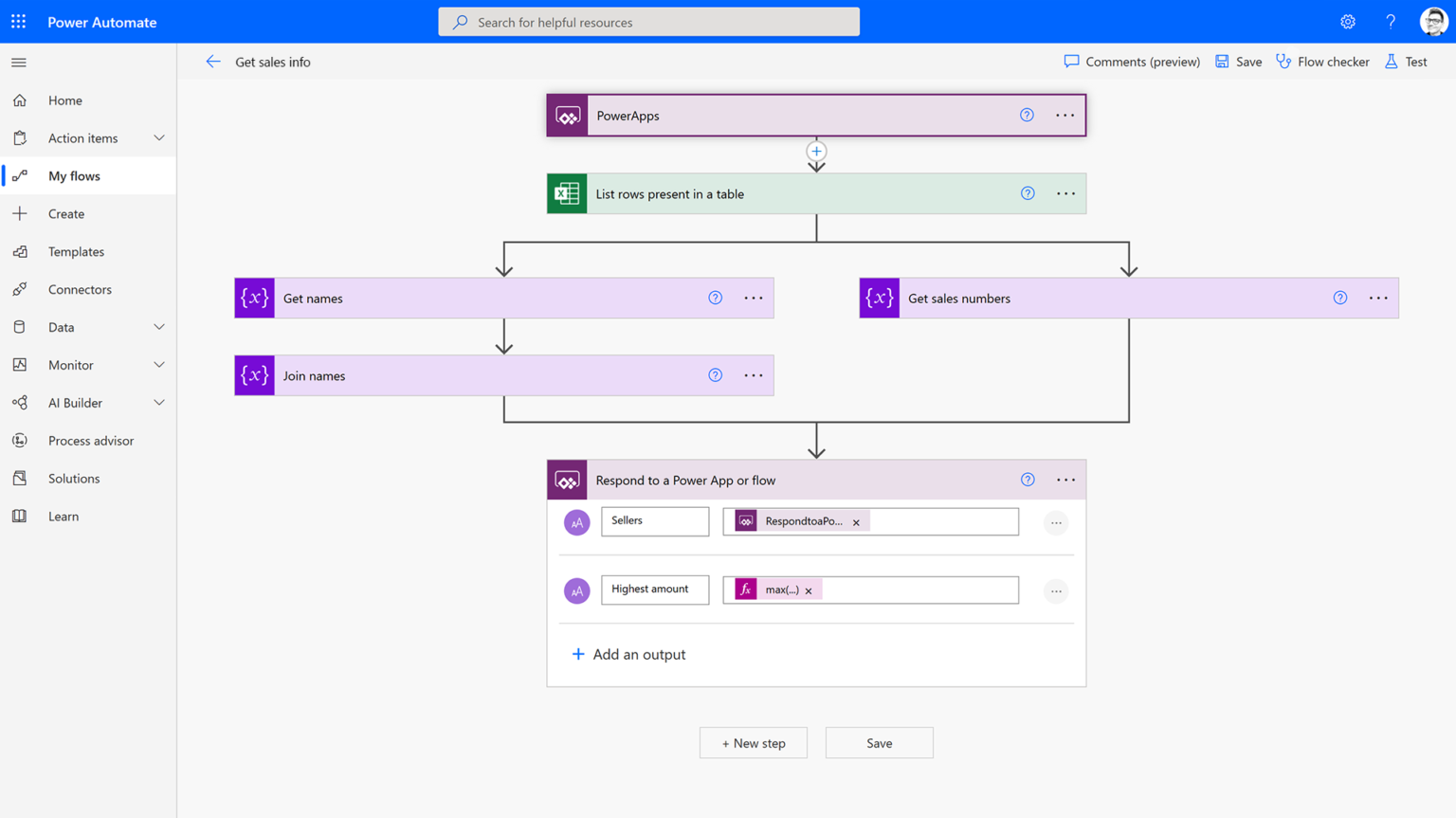Click the insert step plus circle below PowerApps
1456x818 pixels.
pos(816,151)
